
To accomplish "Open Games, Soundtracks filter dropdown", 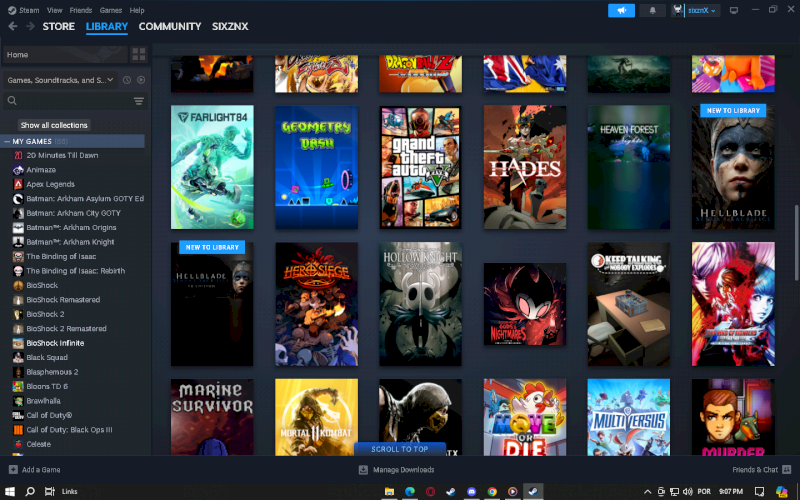I will [60, 80].
